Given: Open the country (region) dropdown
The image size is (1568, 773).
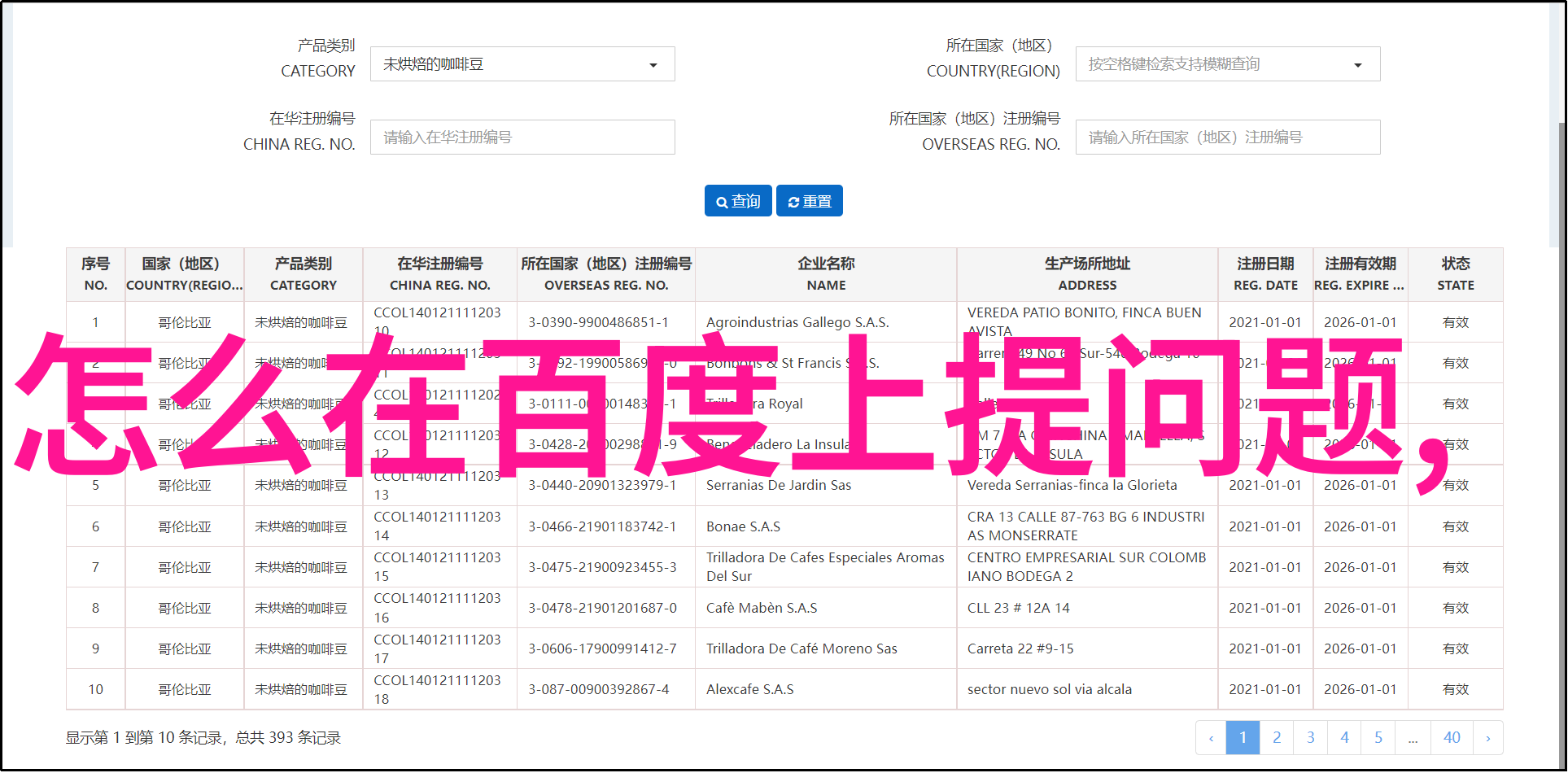Looking at the screenshot, I should 1228,64.
